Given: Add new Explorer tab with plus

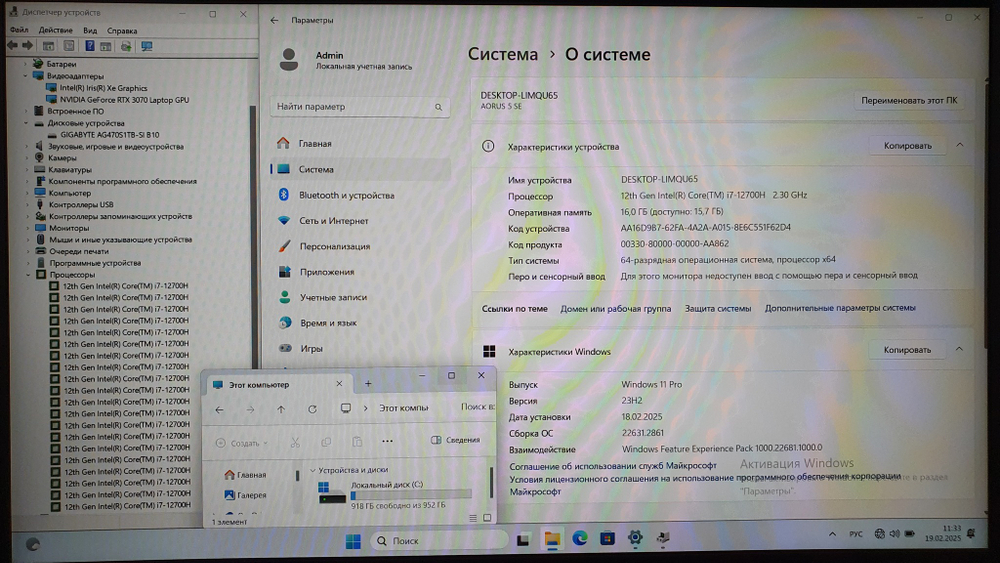Looking at the screenshot, I should (368, 383).
